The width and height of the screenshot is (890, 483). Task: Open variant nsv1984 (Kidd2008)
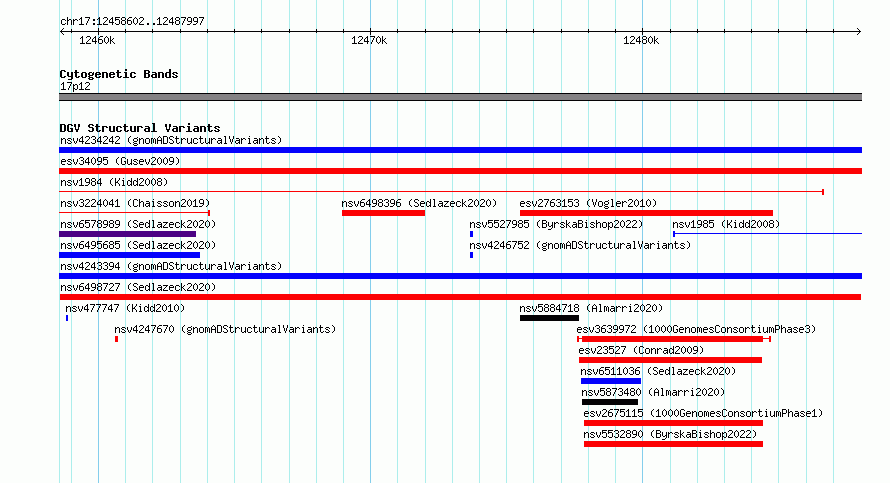tap(114, 182)
